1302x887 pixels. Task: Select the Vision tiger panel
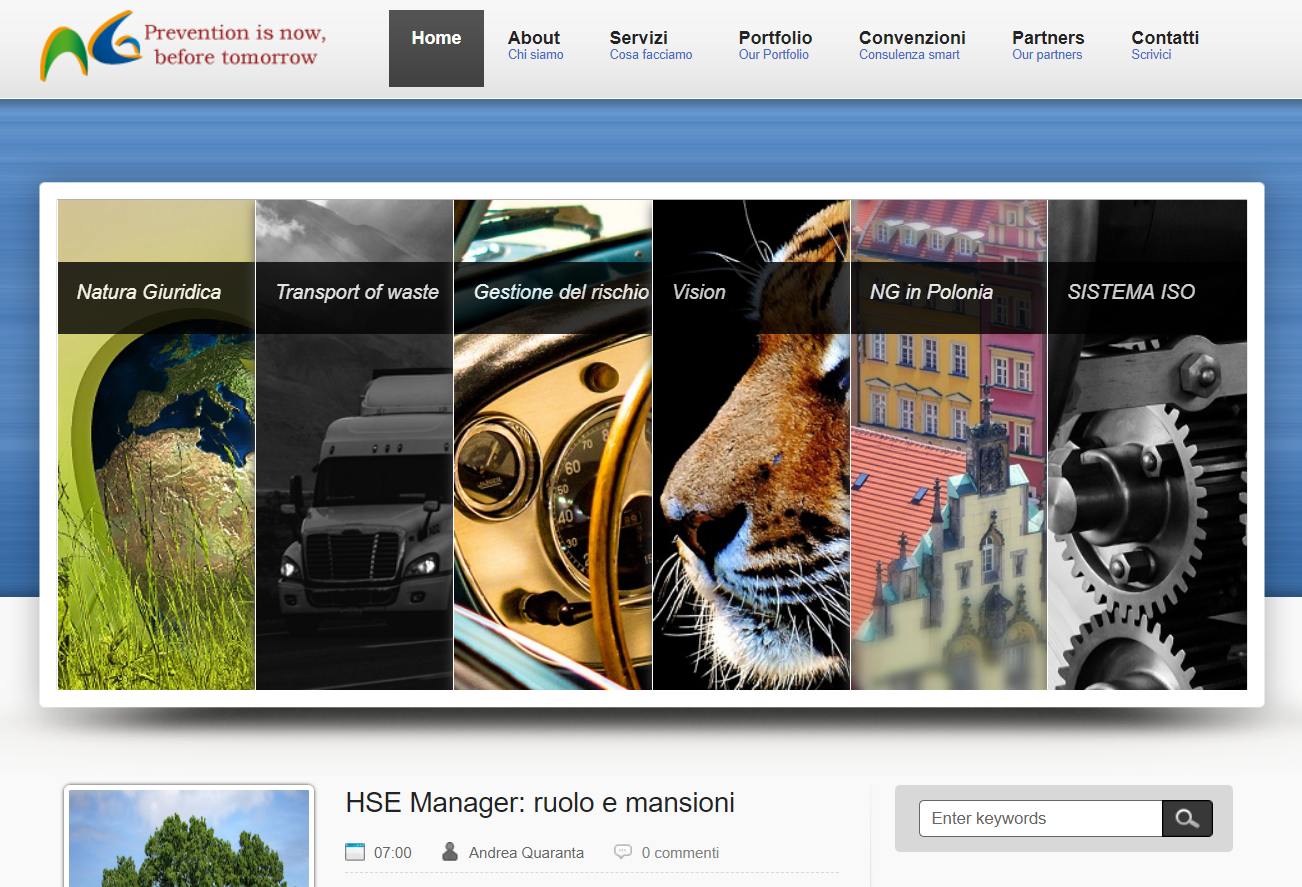(751, 445)
